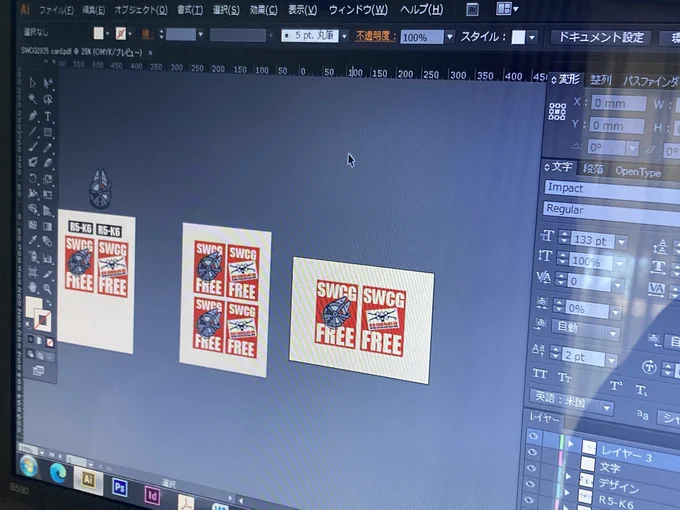680x510 pixels.
Task: Select the Gradient tool
Action: (48, 226)
